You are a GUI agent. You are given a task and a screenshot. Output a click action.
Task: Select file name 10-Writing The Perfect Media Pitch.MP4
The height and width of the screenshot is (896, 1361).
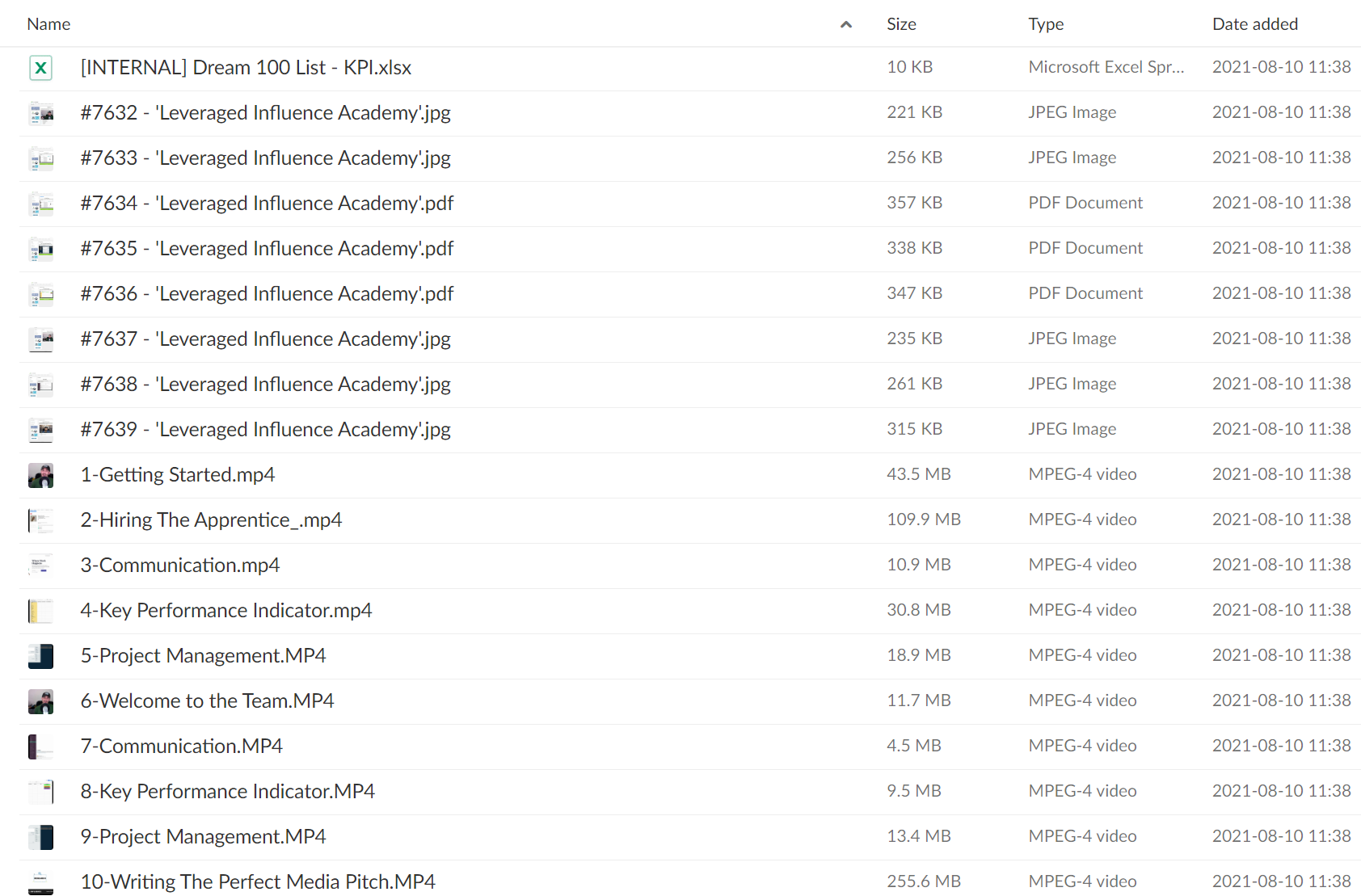258,882
